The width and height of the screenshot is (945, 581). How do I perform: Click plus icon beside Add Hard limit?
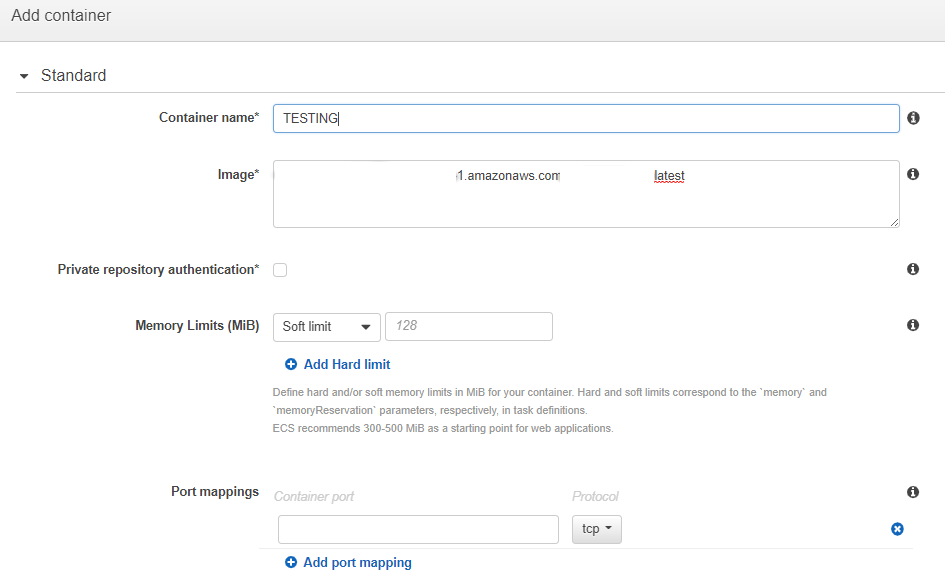(291, 365)
